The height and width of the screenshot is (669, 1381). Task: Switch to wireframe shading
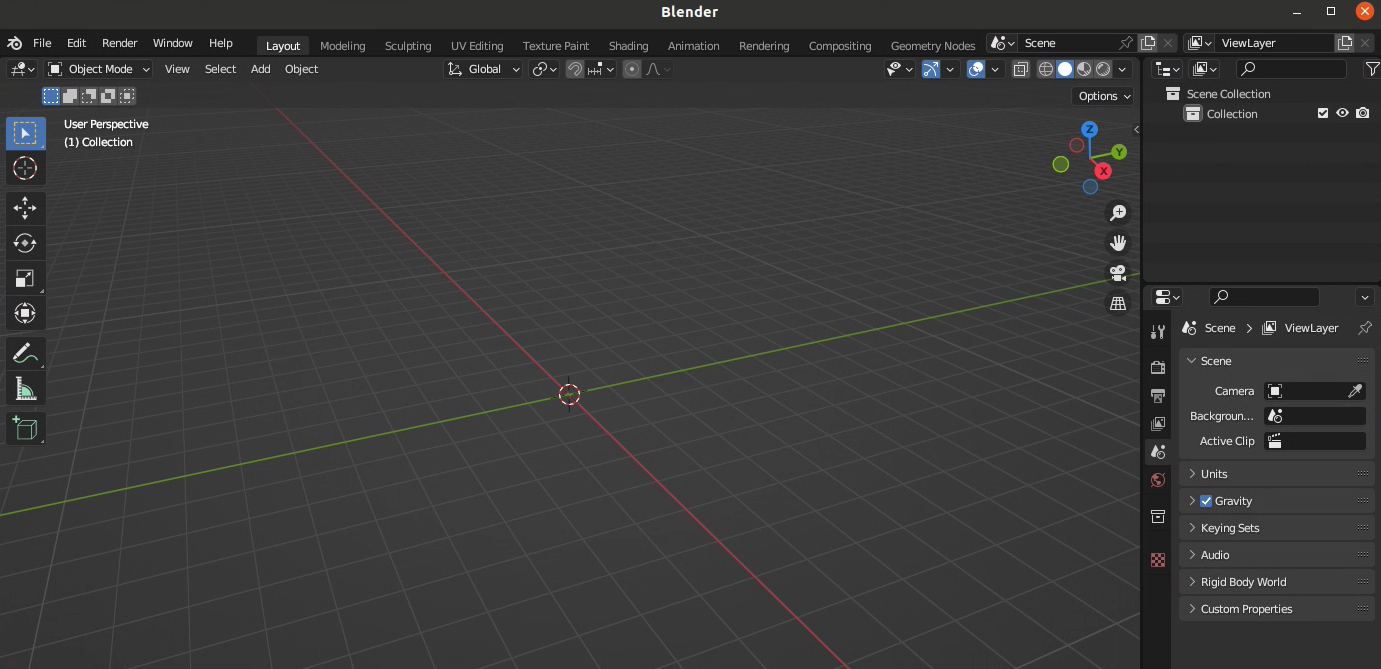(1046, 69)
